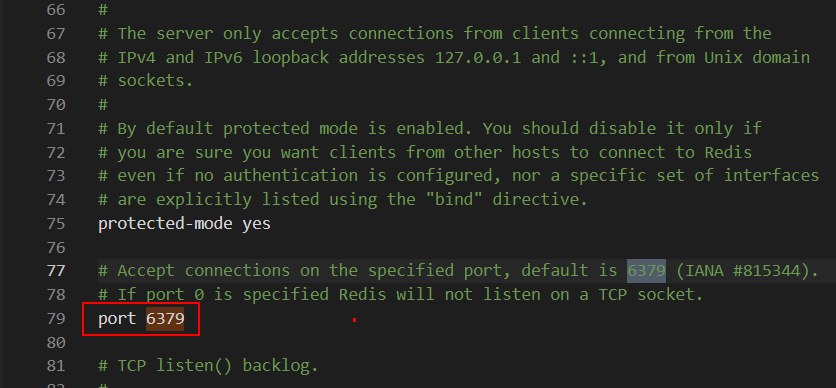Click line number 75 in gutter

[x=56, y=223]
